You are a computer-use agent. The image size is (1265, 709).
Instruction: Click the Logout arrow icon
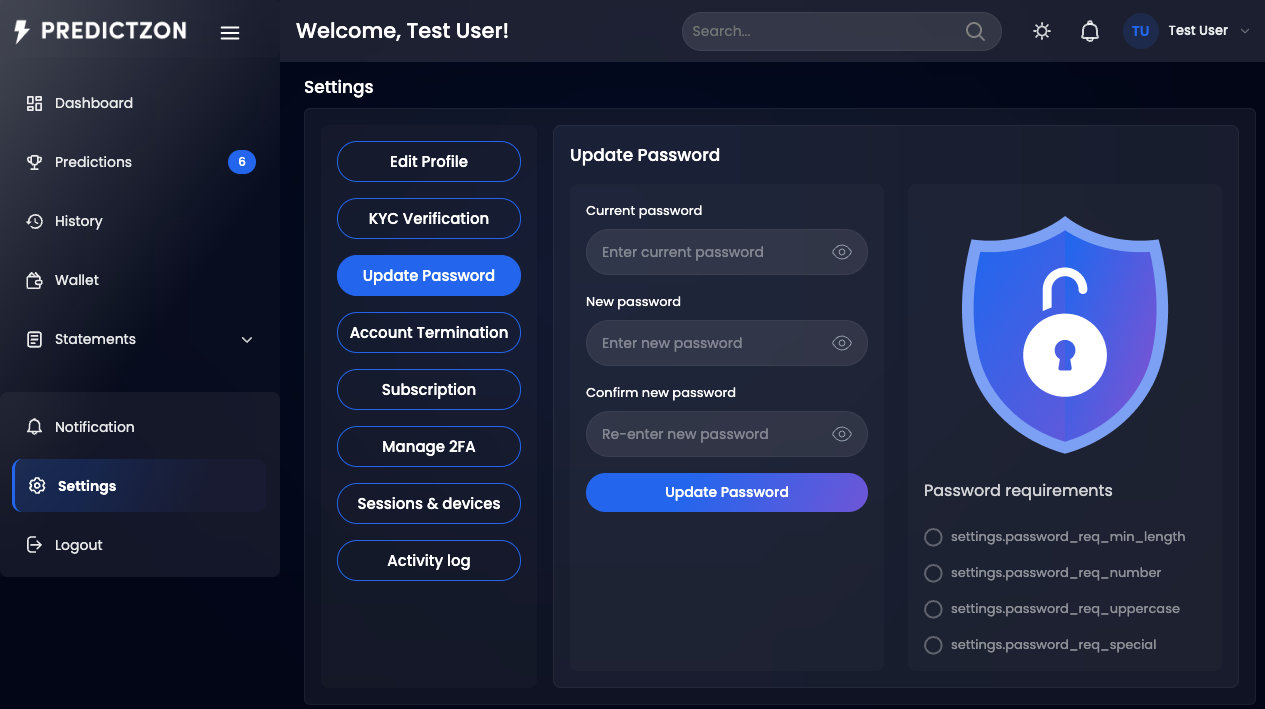[35, 545]
